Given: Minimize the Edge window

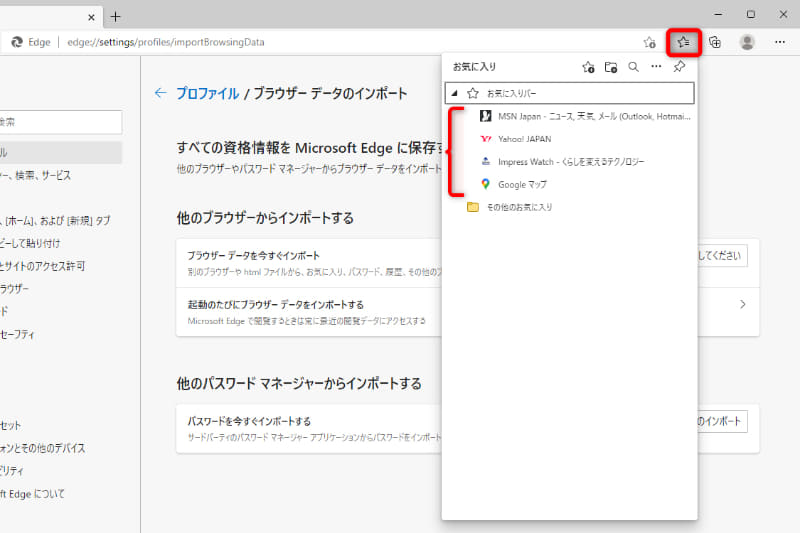Looking at the screenshot, I should click(718, 15).
